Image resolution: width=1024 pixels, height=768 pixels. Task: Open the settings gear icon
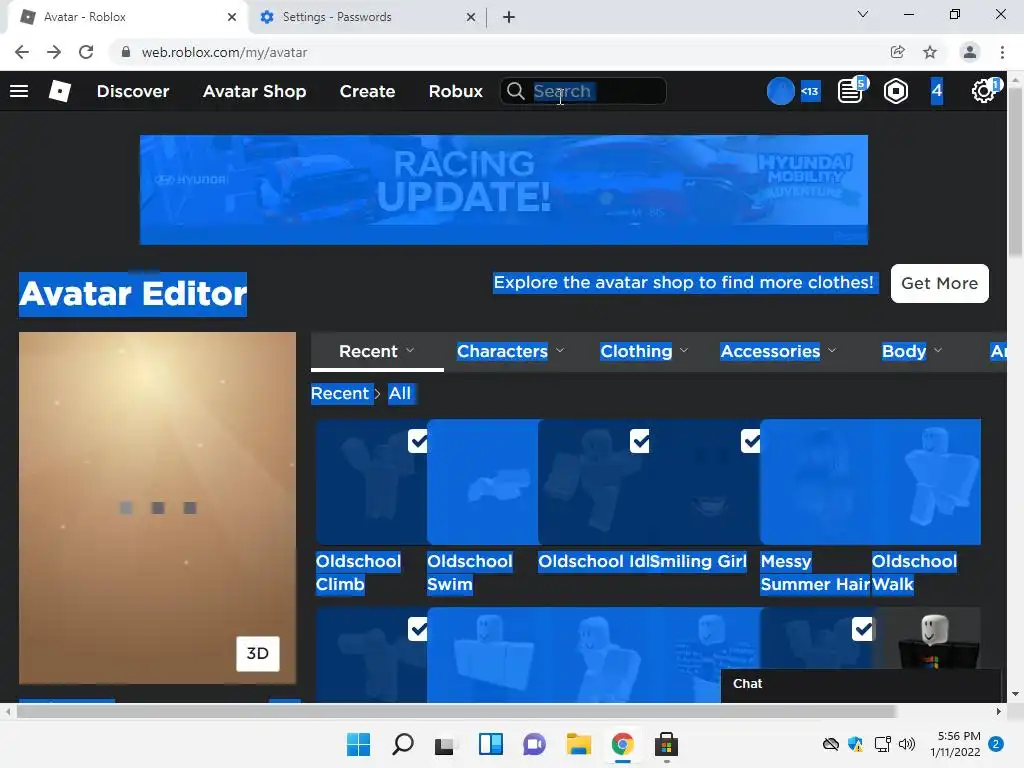(984, 91)
